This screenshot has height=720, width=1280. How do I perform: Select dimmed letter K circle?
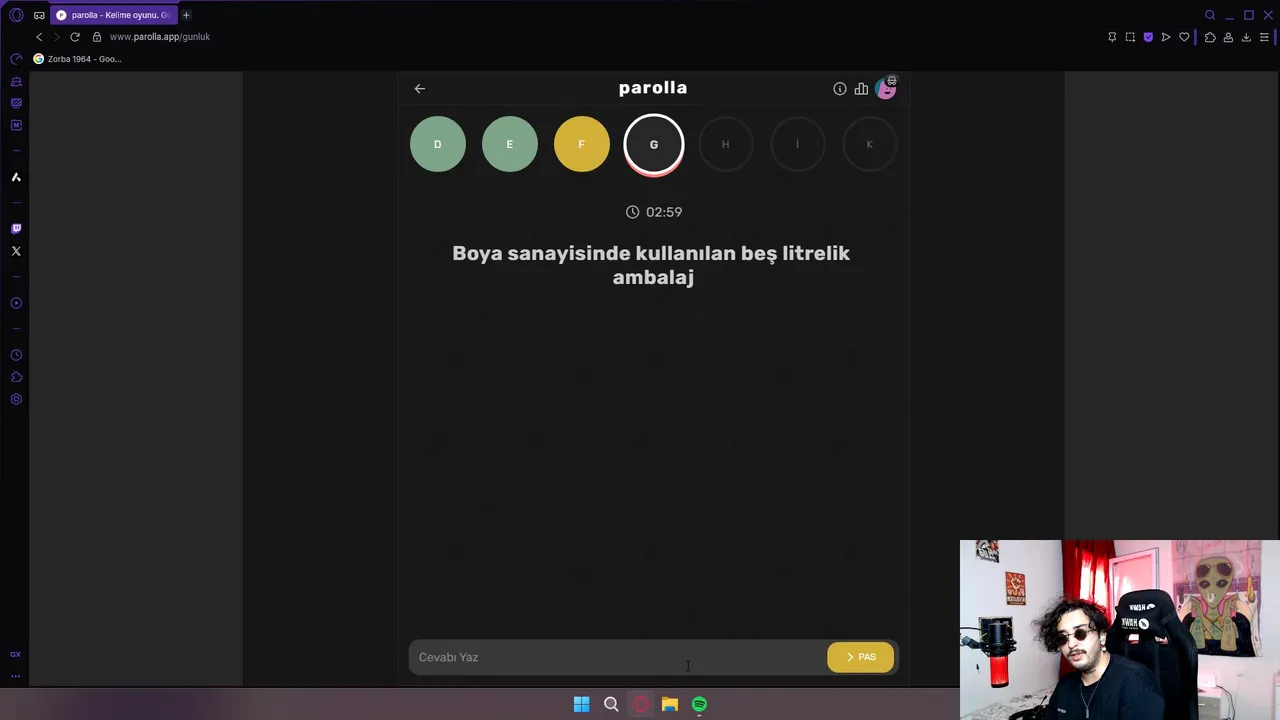[870, 144]
